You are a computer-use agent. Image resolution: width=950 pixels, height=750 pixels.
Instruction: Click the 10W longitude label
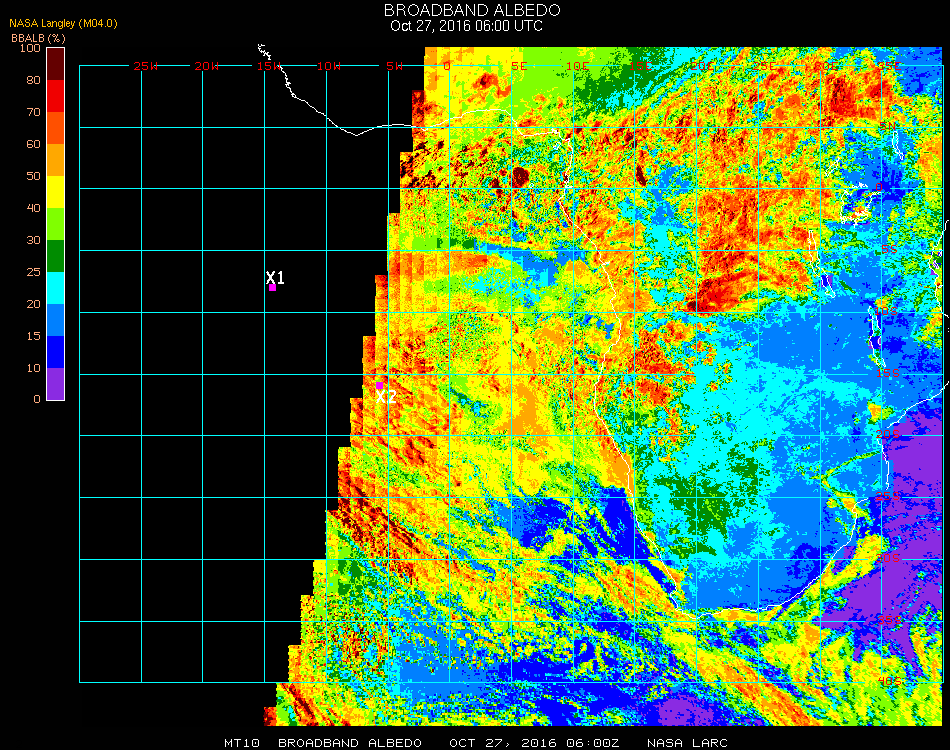tap(329, 66)
